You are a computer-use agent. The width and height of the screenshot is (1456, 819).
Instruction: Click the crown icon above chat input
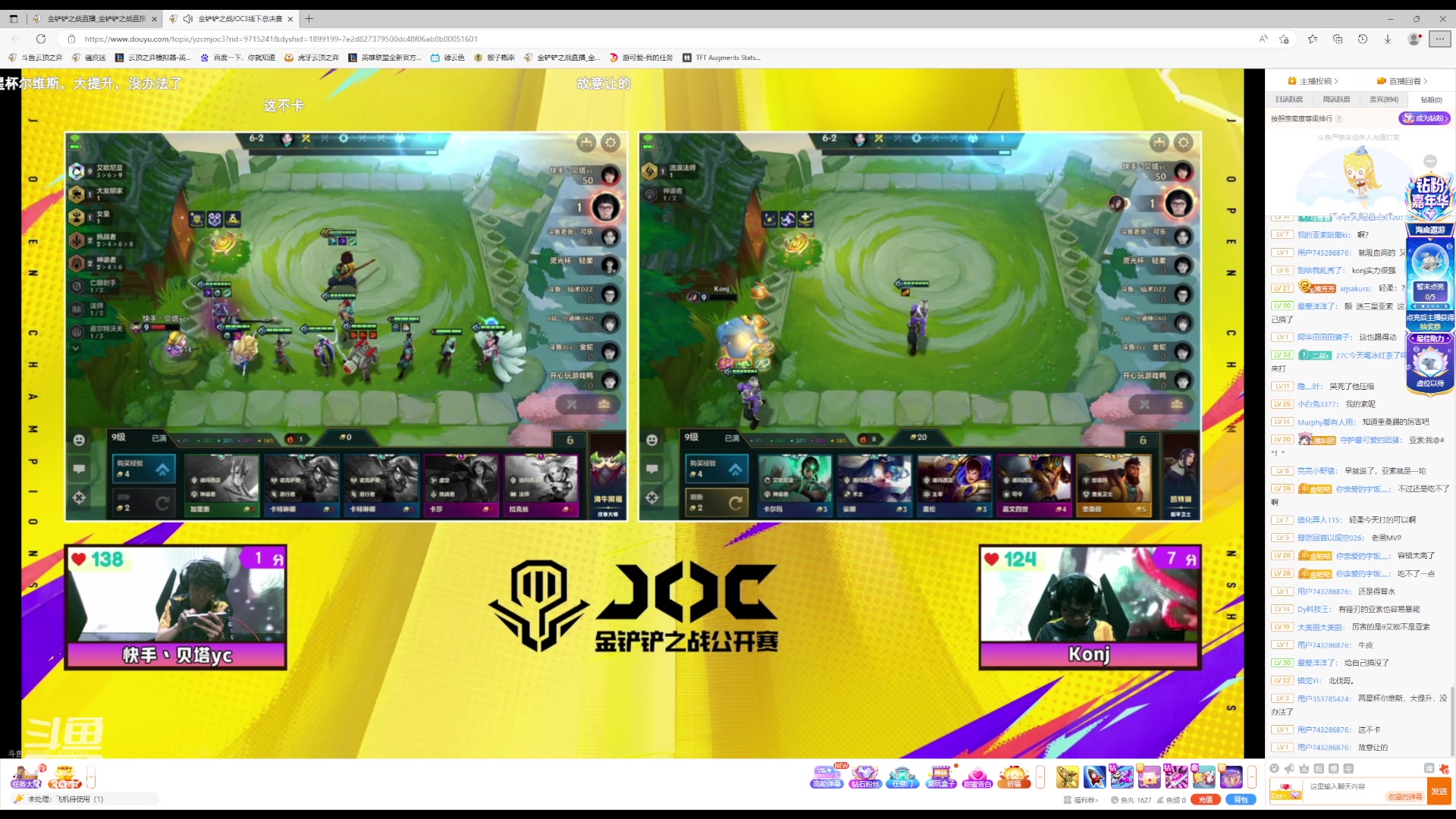point(1304,768)
